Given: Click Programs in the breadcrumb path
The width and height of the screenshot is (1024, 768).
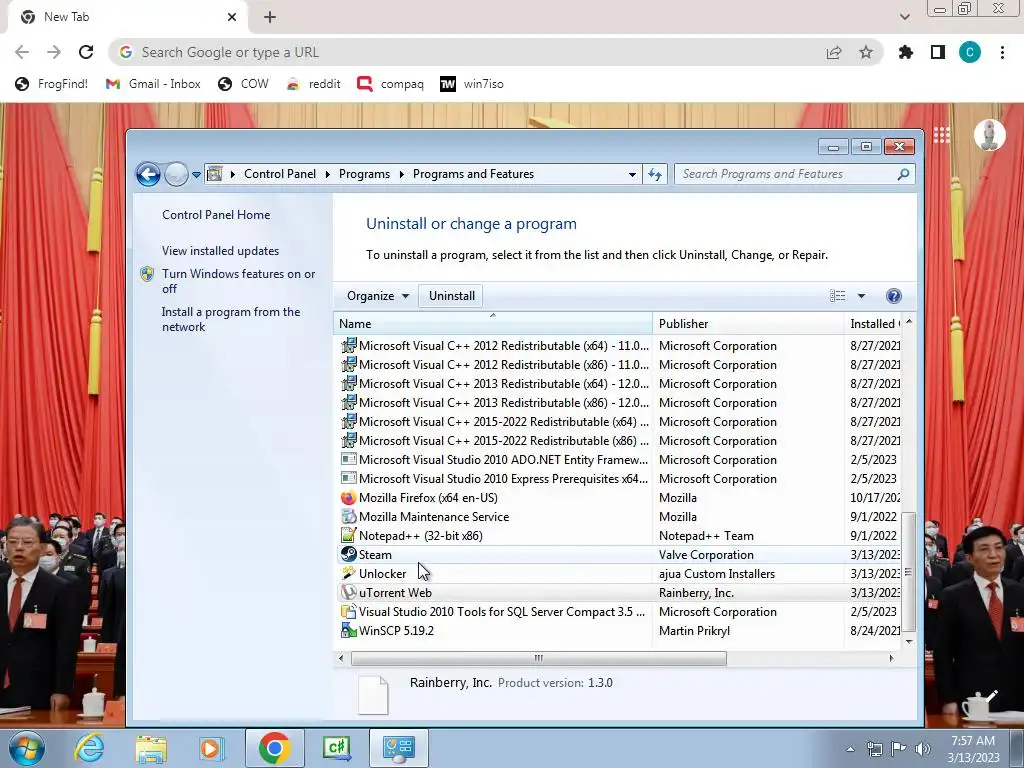Looking at the screenshot, I should (x=364, y=174).
